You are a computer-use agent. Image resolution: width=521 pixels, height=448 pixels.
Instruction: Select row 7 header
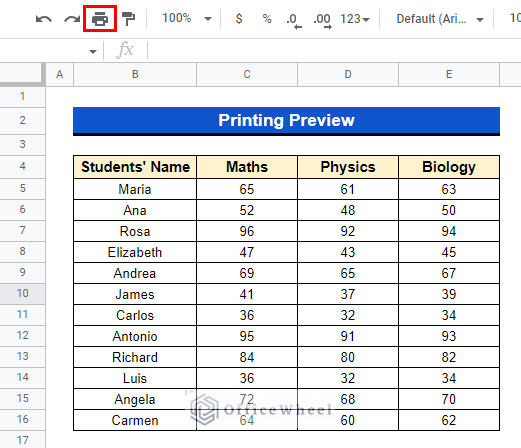pyautogui.click(x=22, y=230)
